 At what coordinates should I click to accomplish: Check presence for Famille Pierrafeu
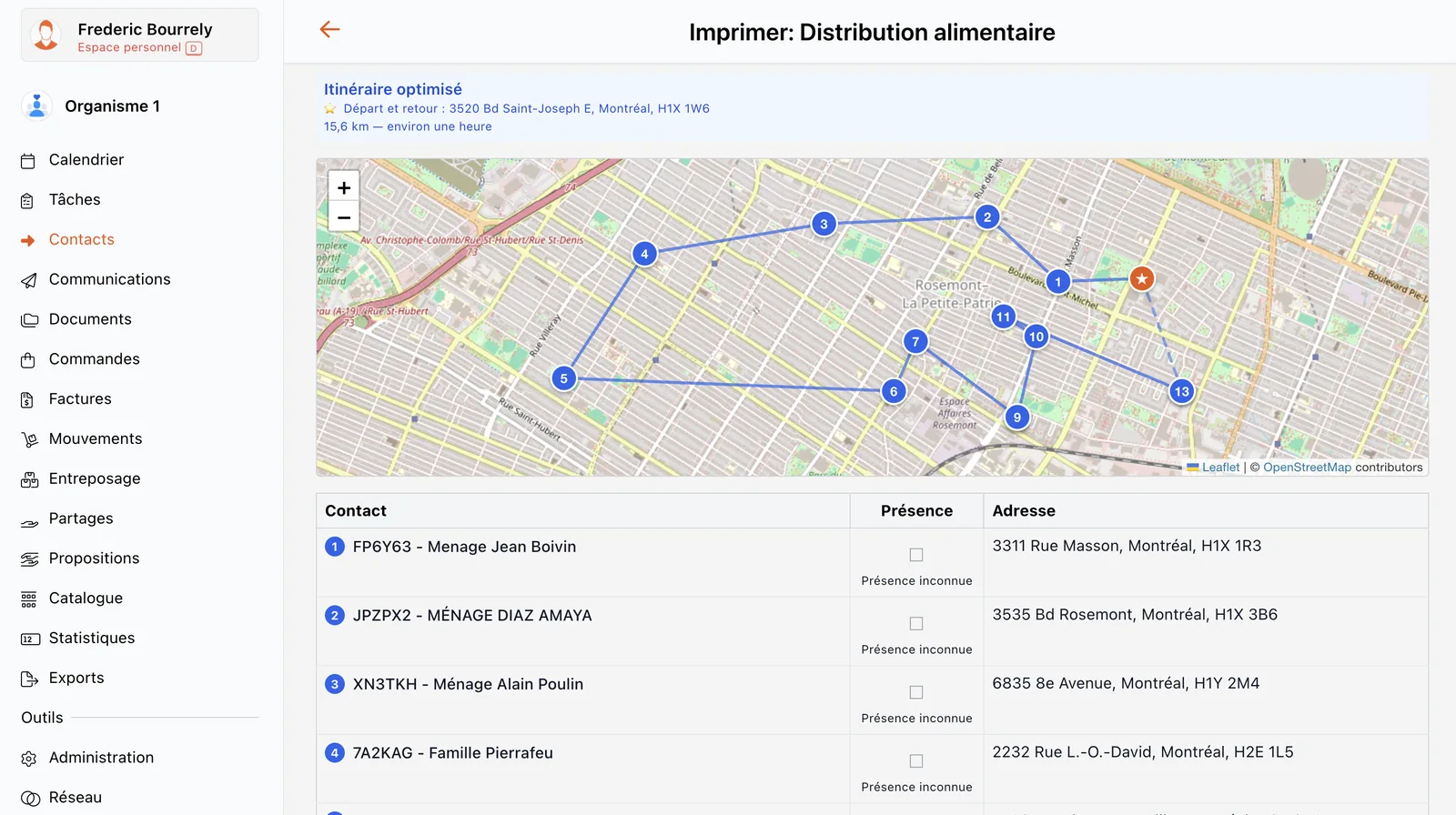pos(916,761)
